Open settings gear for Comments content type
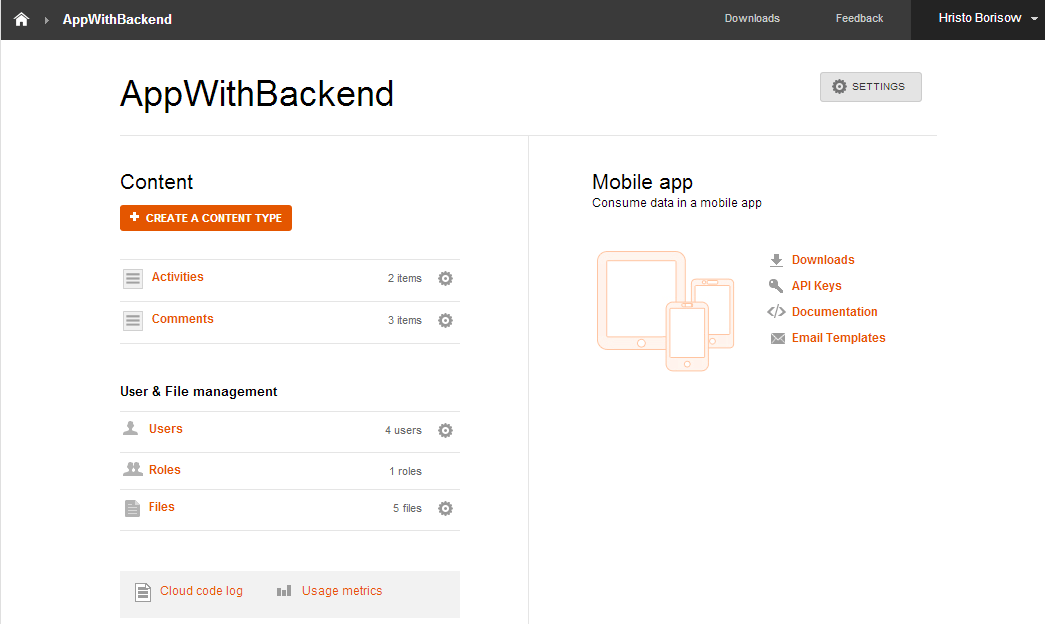Image resolution: width=1045 pixels, height=624 pixels. coord(446,321)
